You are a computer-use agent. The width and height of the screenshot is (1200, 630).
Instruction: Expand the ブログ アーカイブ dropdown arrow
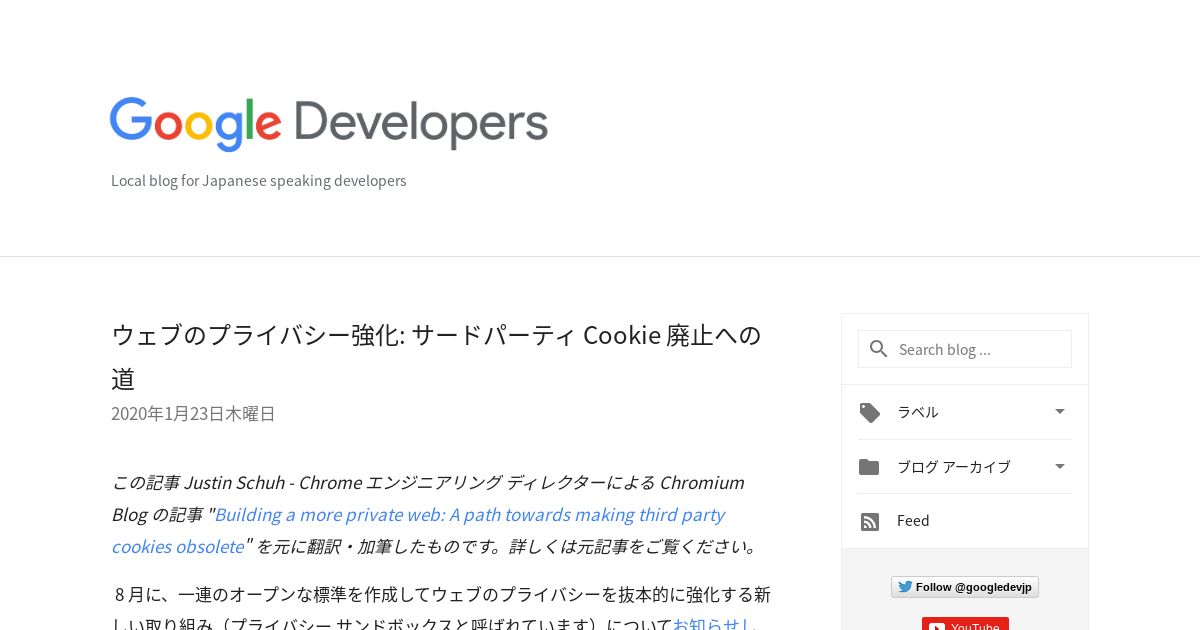tap(1060, 466)
